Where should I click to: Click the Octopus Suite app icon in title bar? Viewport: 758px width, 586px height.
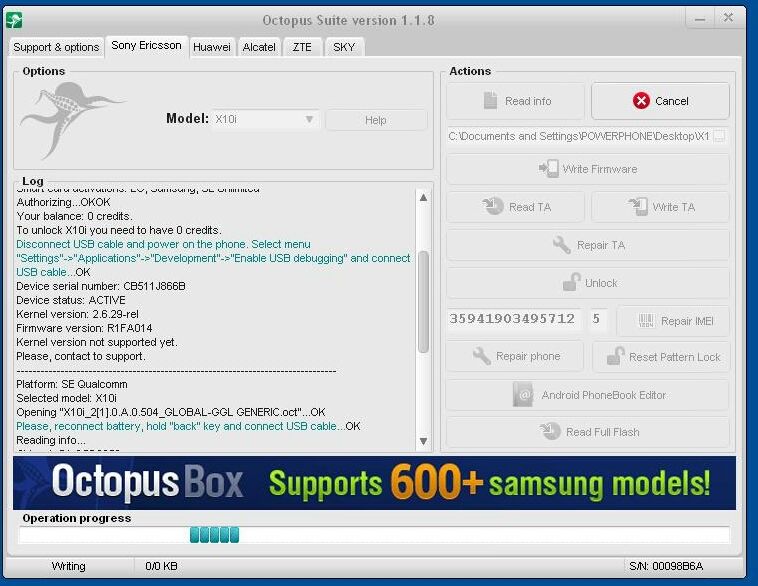pyautogui.click(x=14, y=21)
